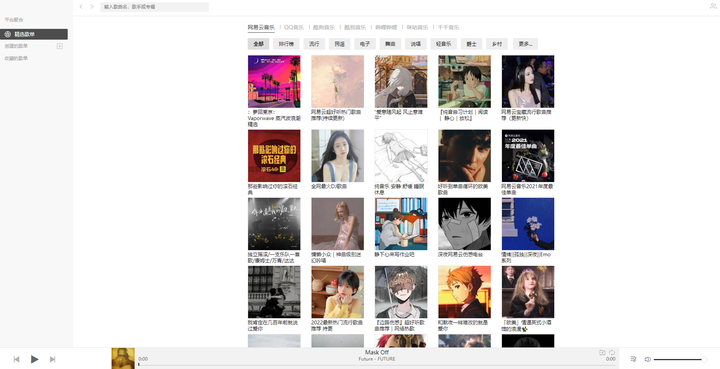Screen dimensions: 720x369
Task: Open the Mask Off album cover
Action: point(123,358)
